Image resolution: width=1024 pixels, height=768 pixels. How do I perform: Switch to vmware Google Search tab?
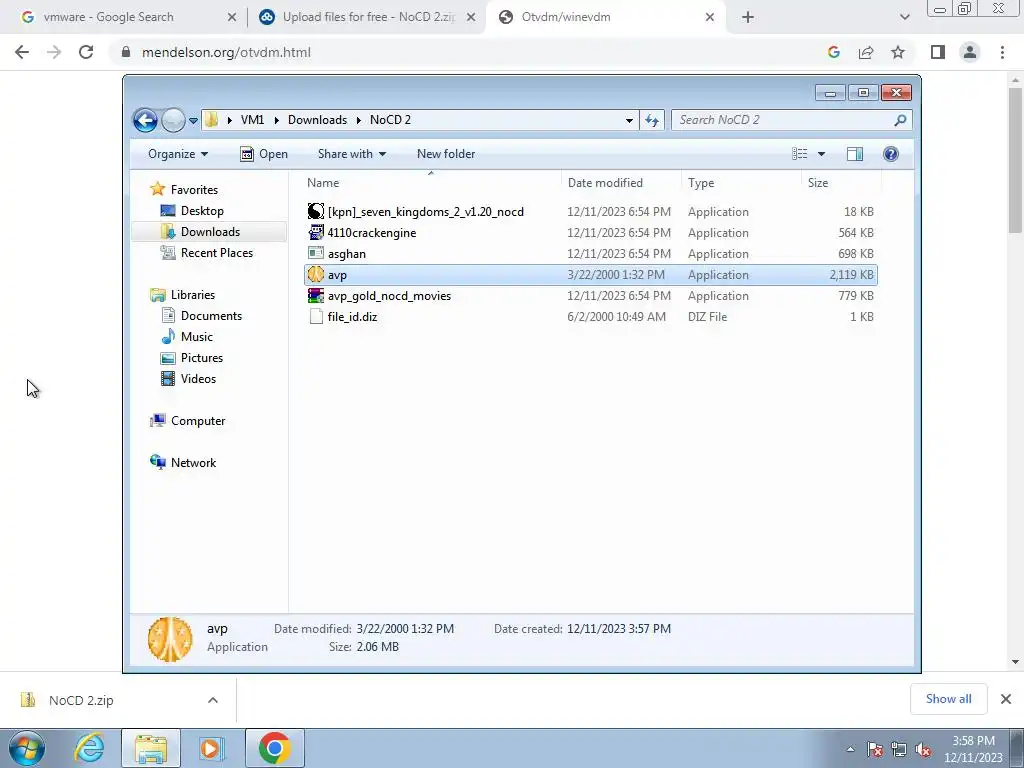(x=122, y=17)
